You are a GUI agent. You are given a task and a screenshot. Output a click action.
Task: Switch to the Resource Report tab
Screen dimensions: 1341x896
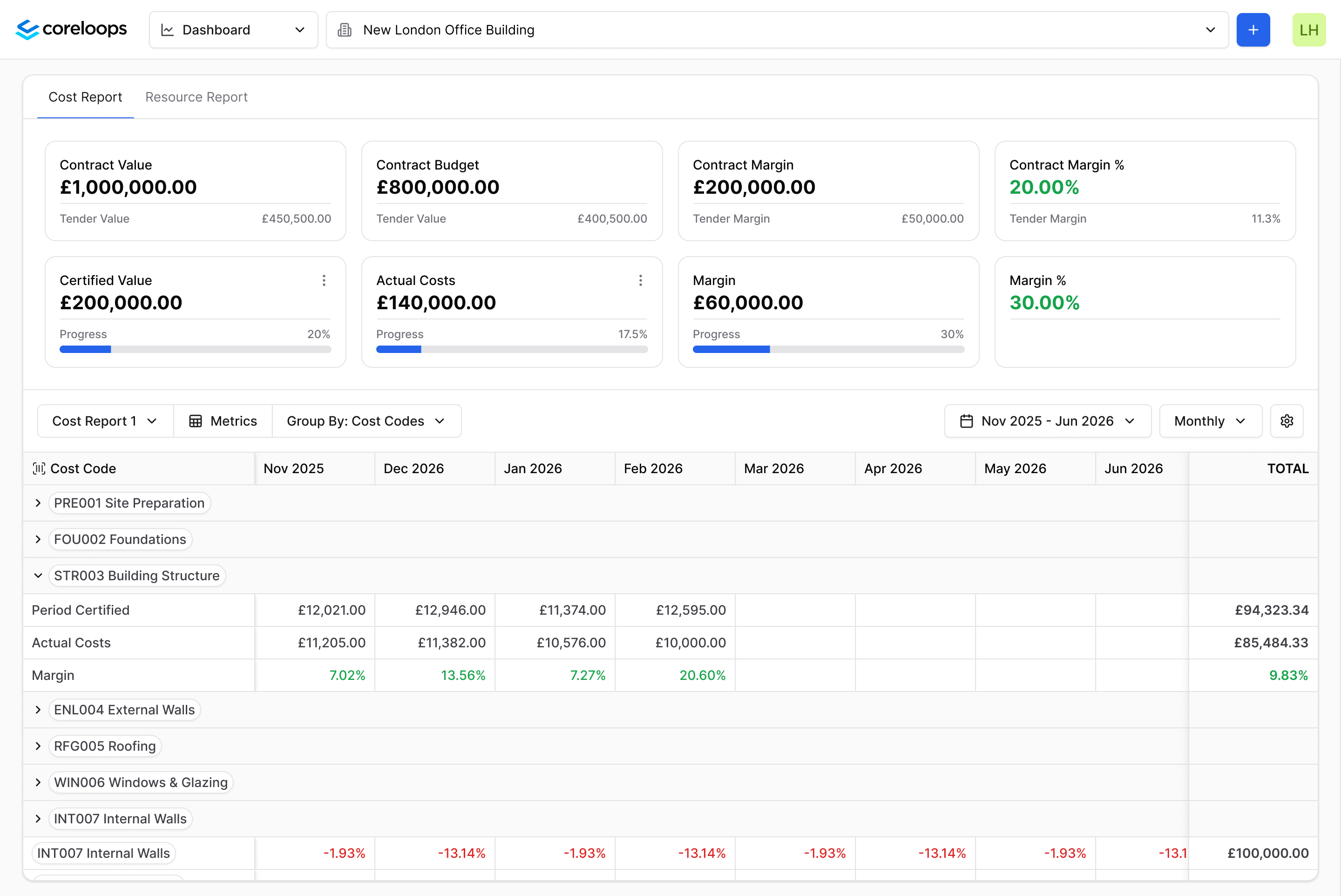click(x=196, y=97)
